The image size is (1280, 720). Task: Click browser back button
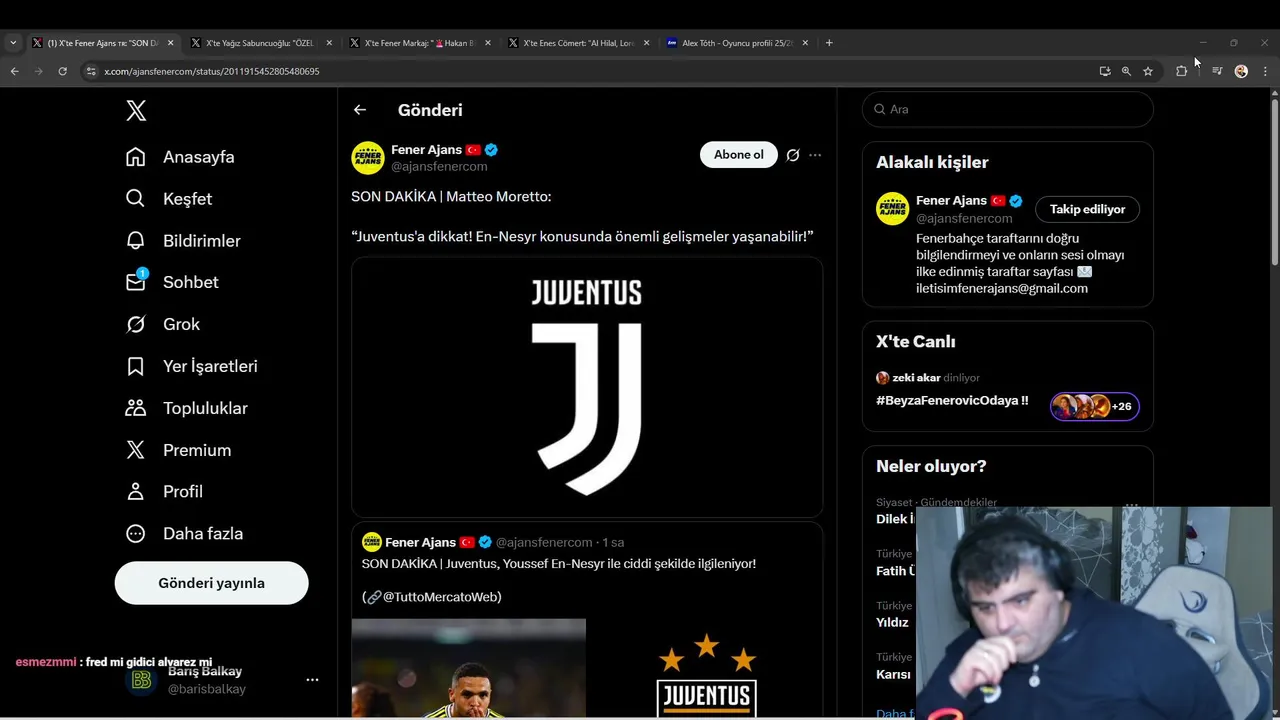click(14, 71)
